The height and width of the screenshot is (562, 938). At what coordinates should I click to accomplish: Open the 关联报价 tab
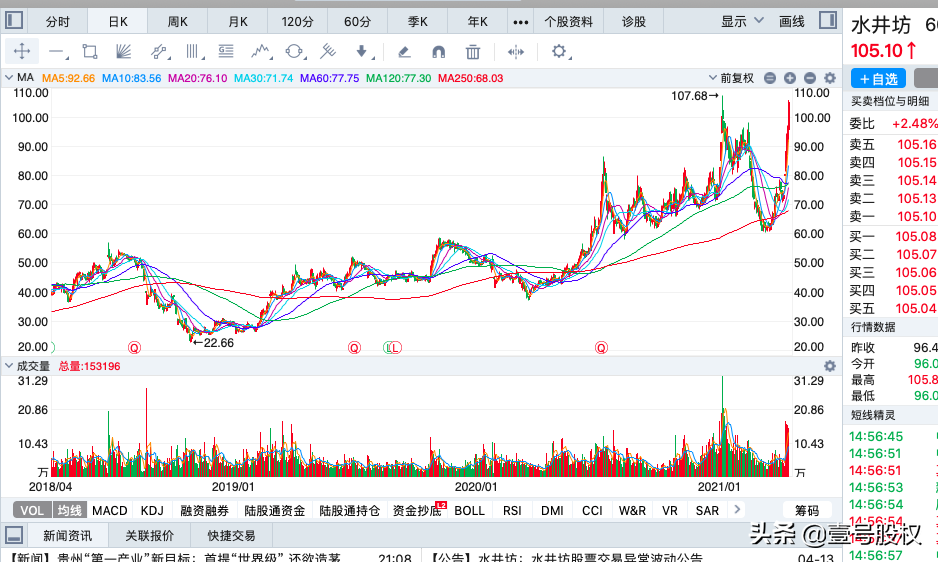pos(150,535)
